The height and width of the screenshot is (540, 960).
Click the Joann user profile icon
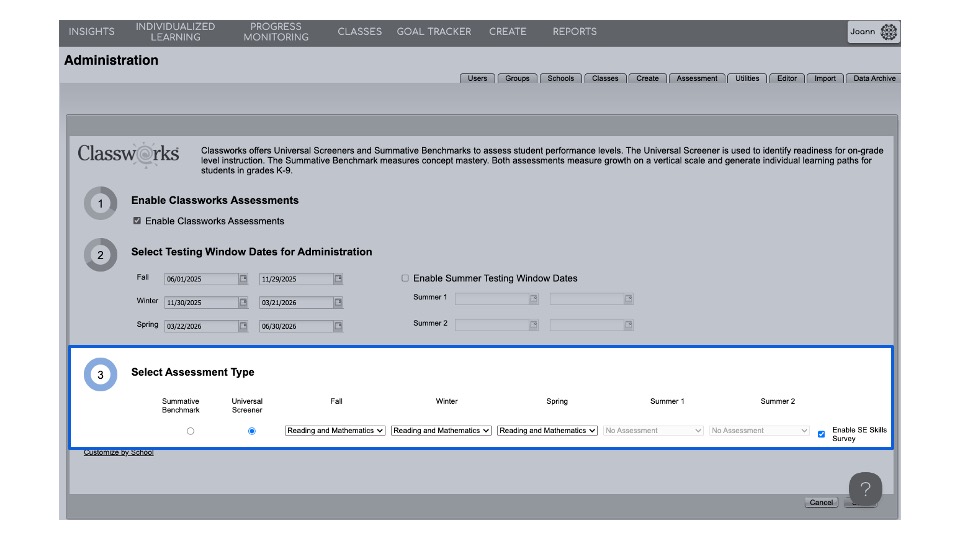click(888, 32)
